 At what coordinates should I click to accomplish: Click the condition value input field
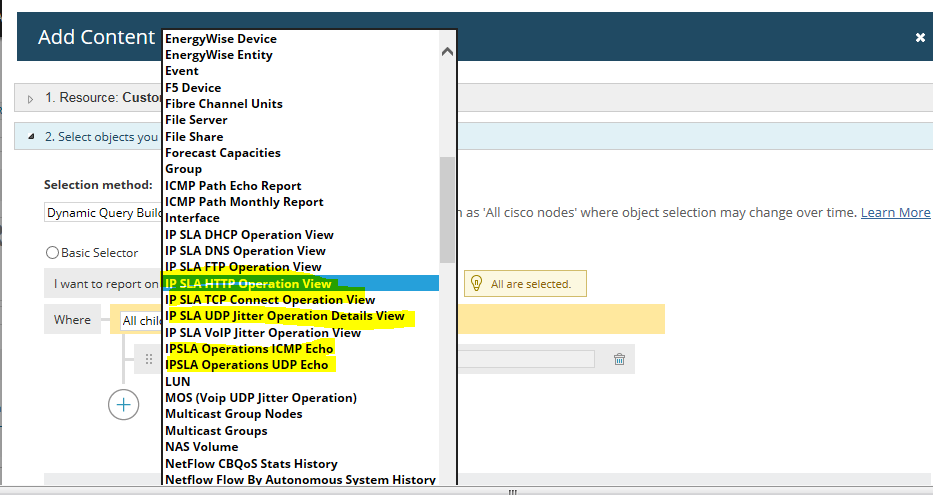(525, 359)
